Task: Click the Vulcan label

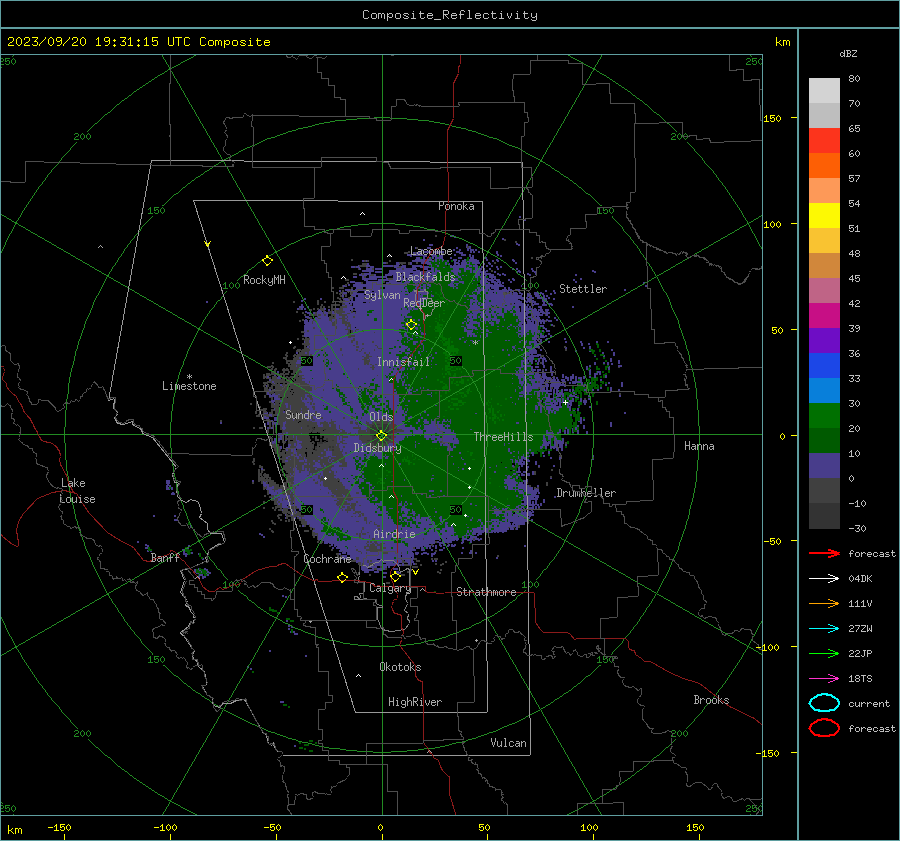Action: (508, 743)
